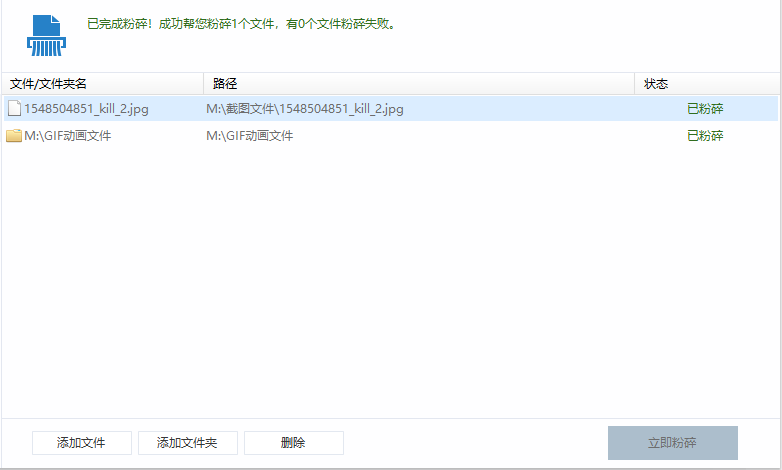Click the 已粉碎 status of the GIF动画文件 row

(705, 136)
